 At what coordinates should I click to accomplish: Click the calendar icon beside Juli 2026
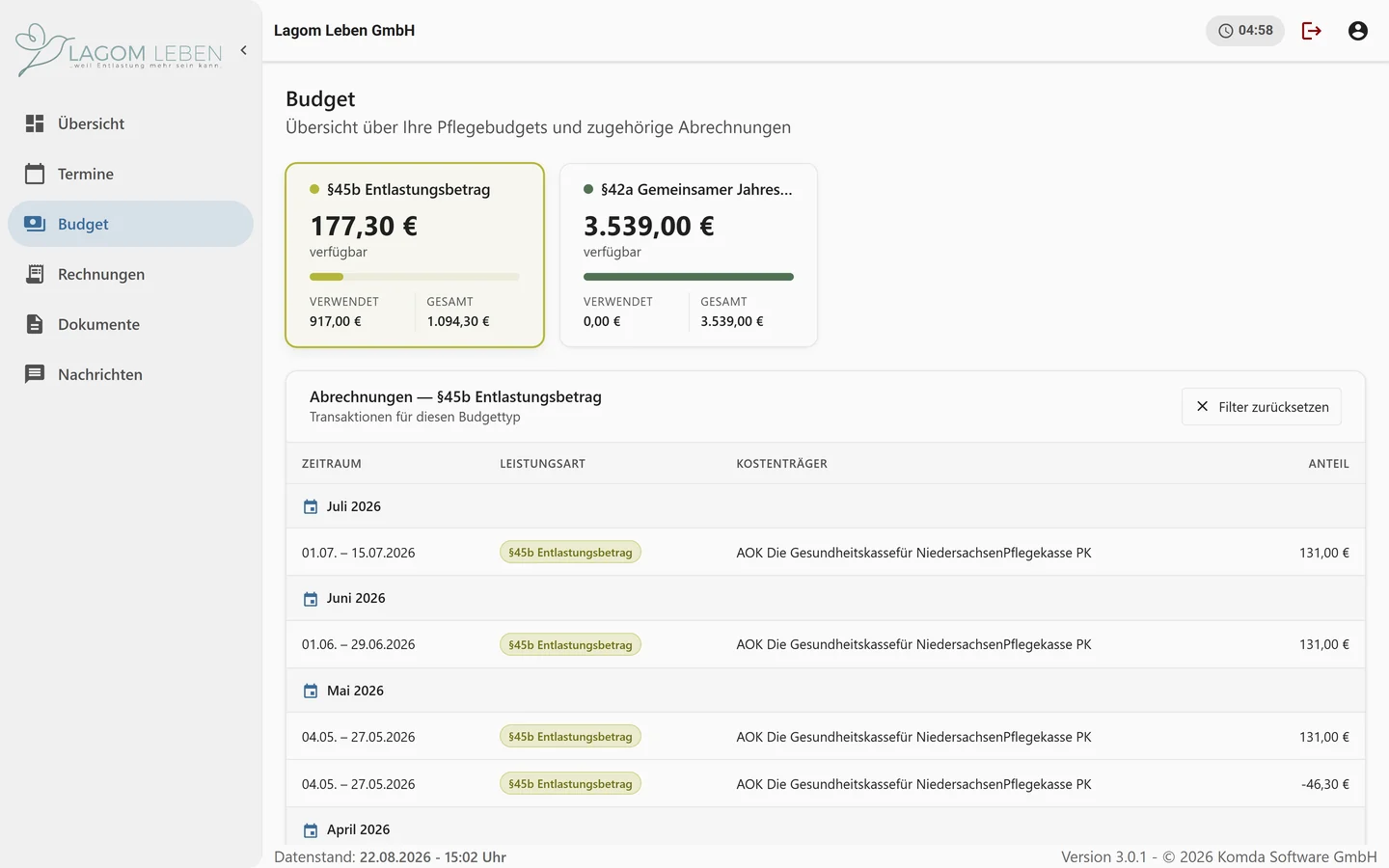tap(311, 507)
